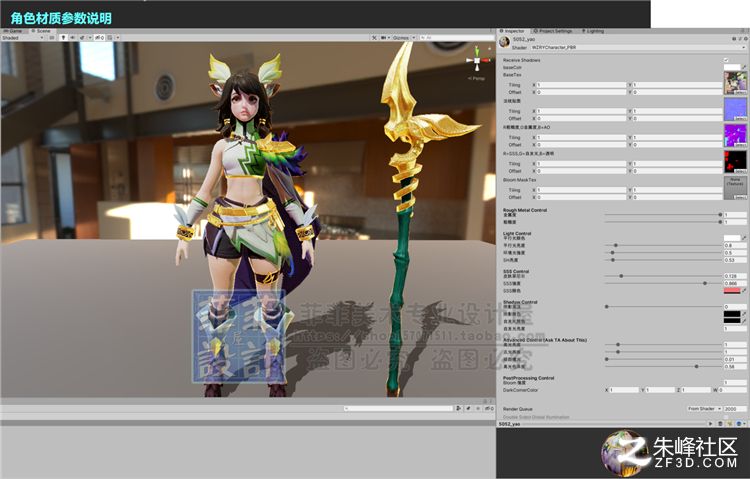Click the DarkCornerColor W input field
This screenshot has width=750, height=479.
click(x=732, y=390)
